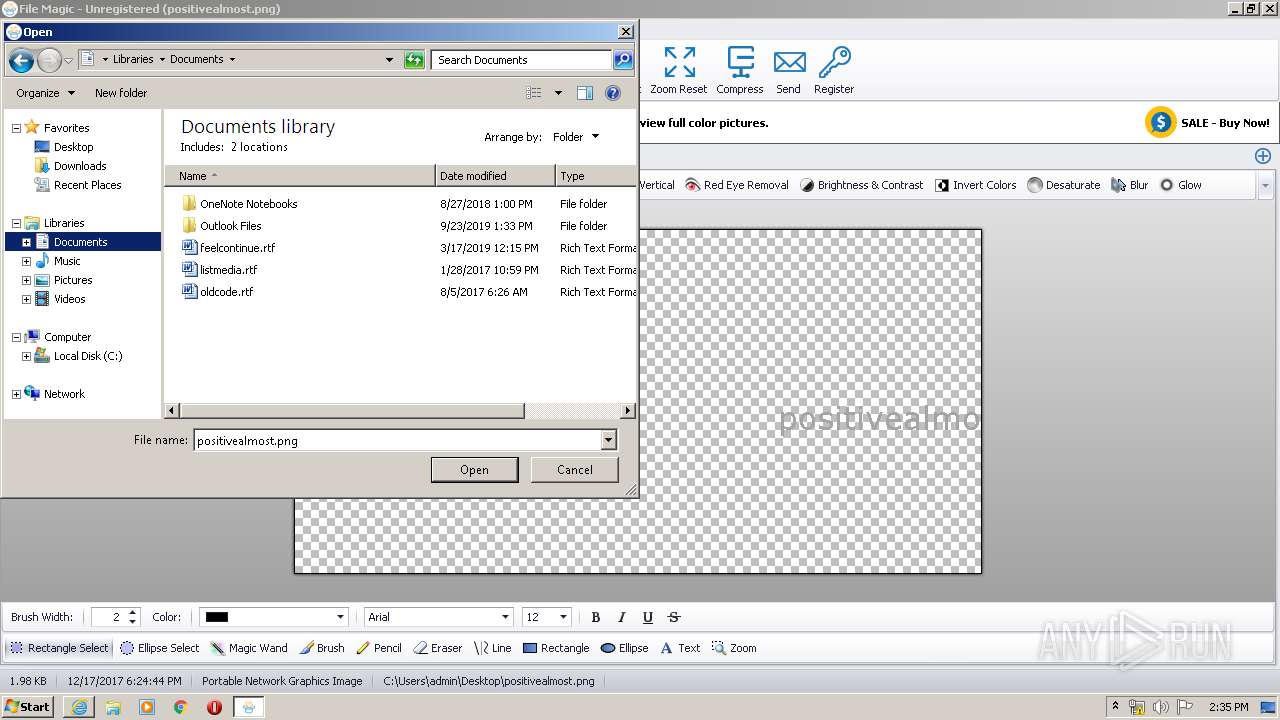Select the Rectangle Select tool

[x=59, y=648]
